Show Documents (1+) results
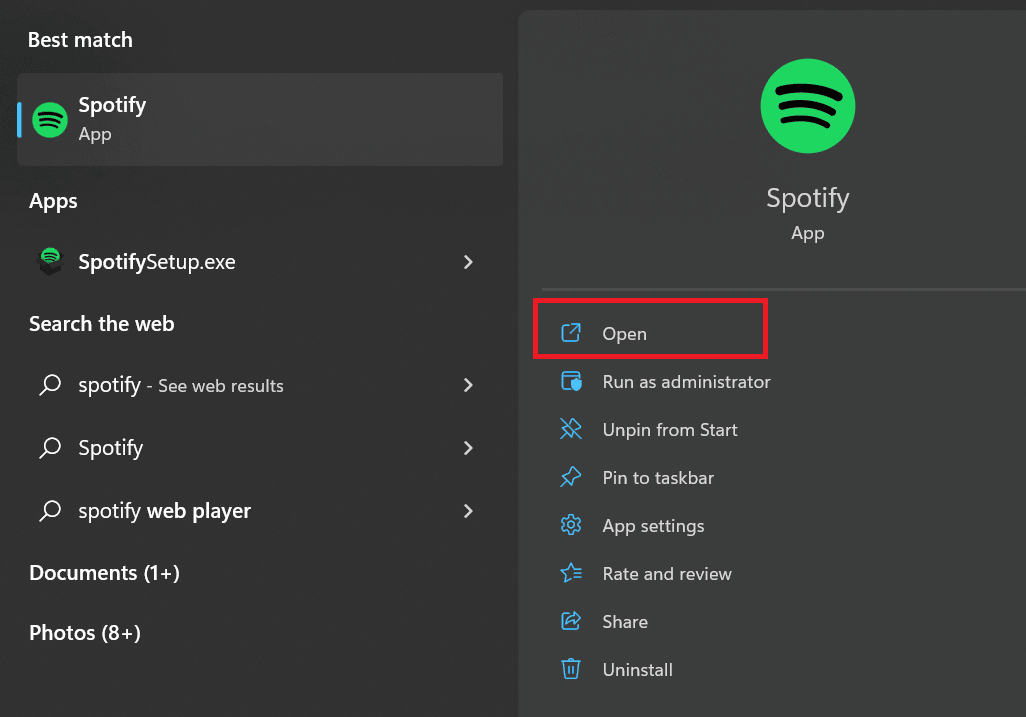1026x717 pixels. coord(105,573)
